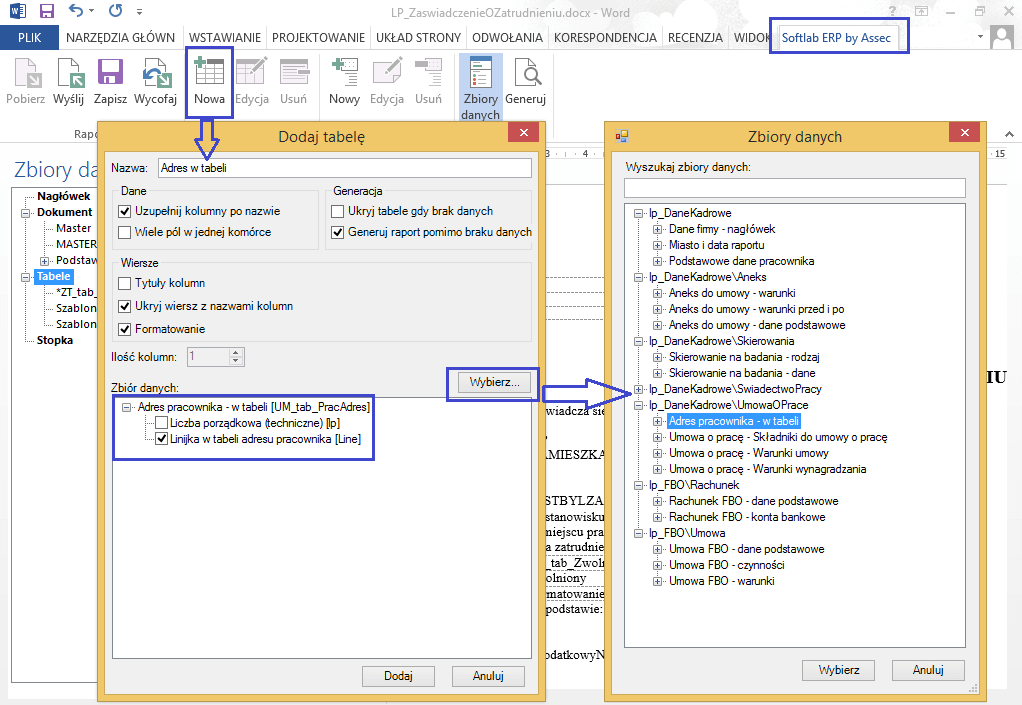Image resolution: width=1022 pixels, height=705 pixels.
Task: Click Anuluj in Zbiory danych dialog
Action: pos(928,670)
